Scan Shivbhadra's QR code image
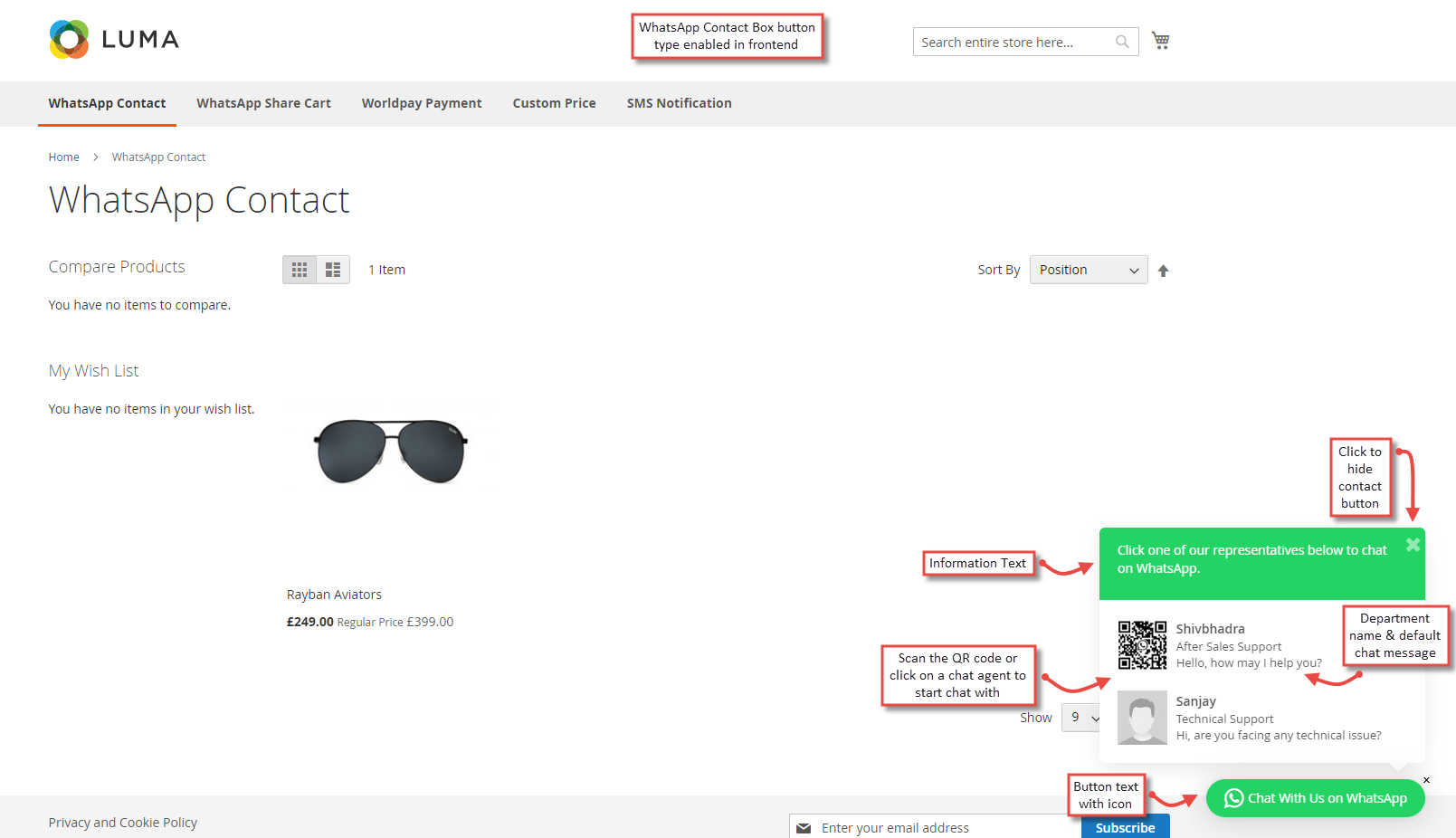Screen dimensions: 1456x838 point(1142,645)
